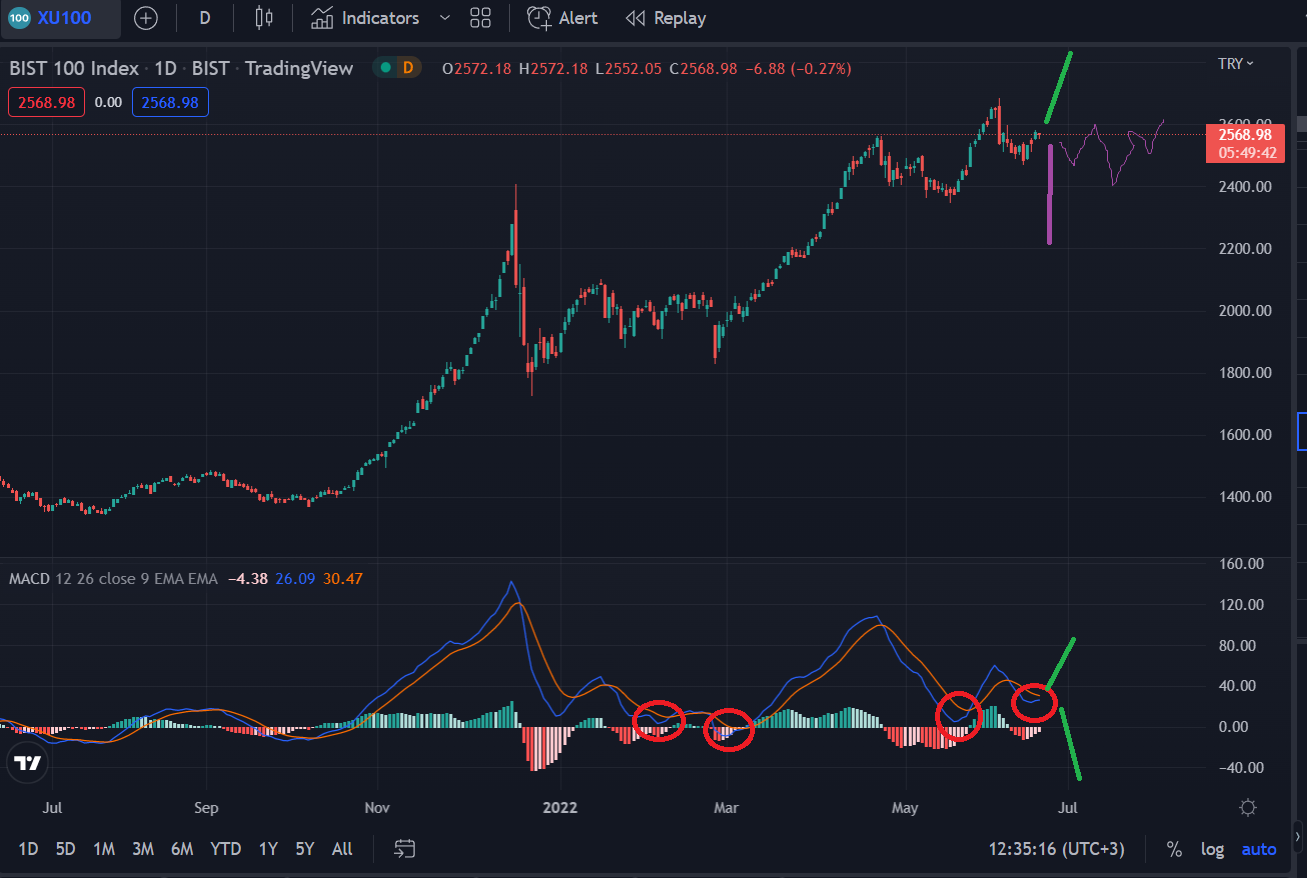
Task: Open the candlestick chart type selector
Action: point(264,18)
